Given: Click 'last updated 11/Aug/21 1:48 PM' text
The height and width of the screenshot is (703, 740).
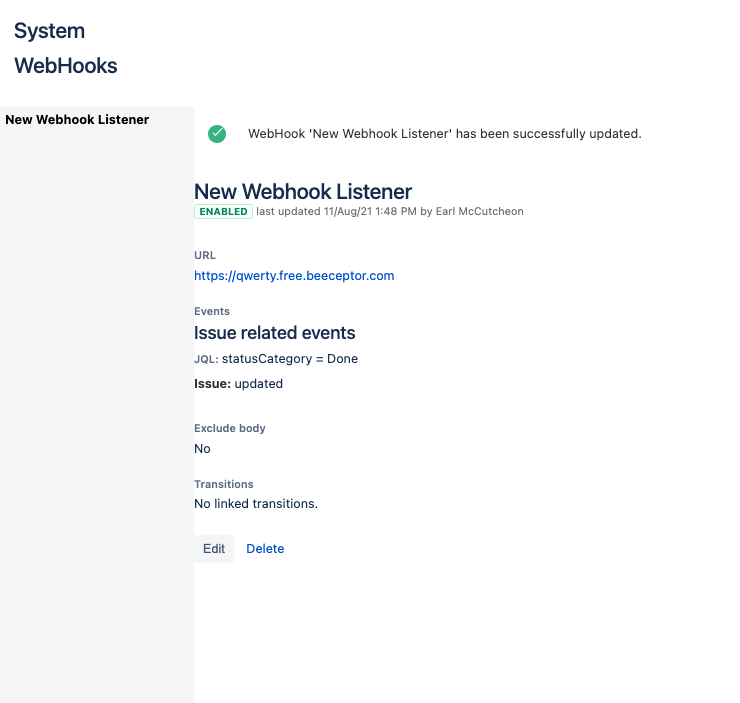Looking at the screenshot, I should click(x=336, y=211).
